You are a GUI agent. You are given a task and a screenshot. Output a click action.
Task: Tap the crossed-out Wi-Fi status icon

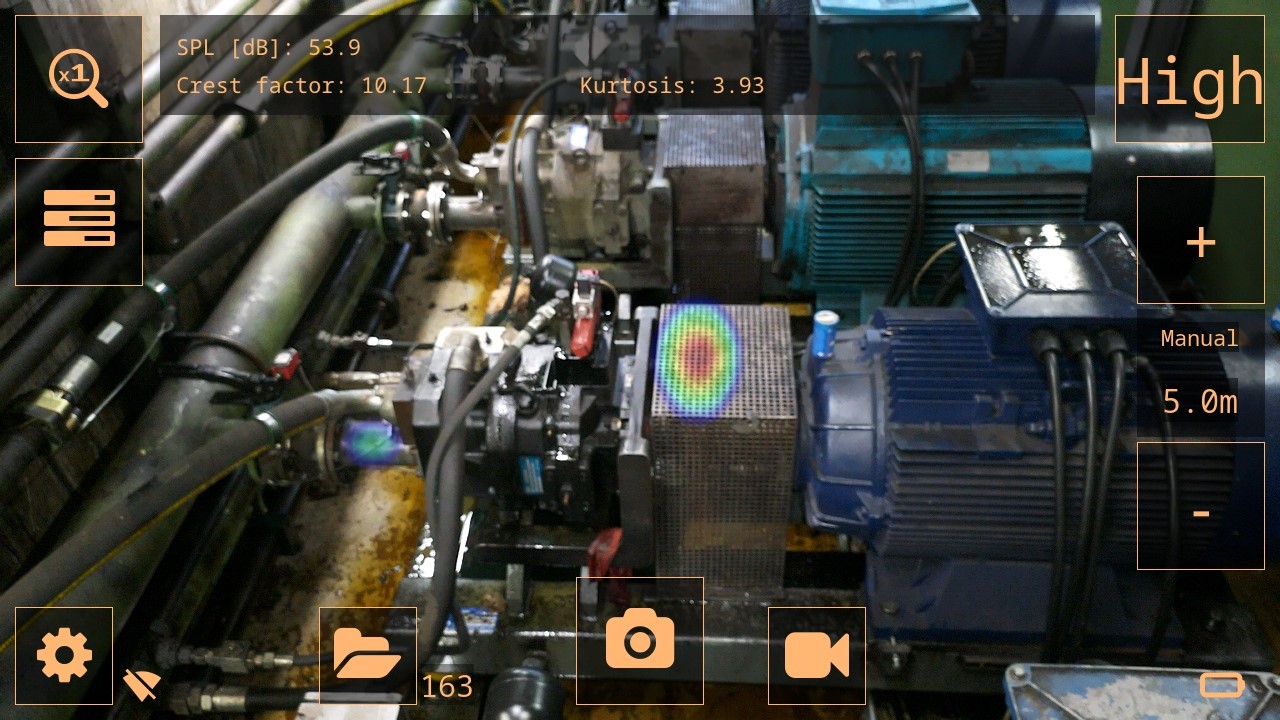(x=141, y=685)
